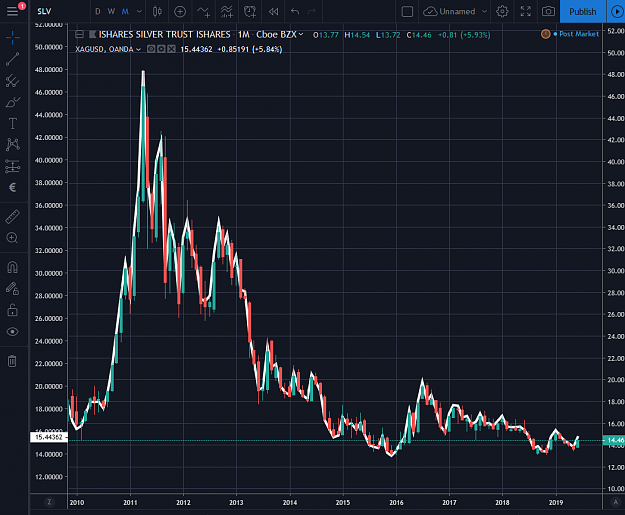Select the zoom in tool
The image size is (625, 515).
click(12, 238)
